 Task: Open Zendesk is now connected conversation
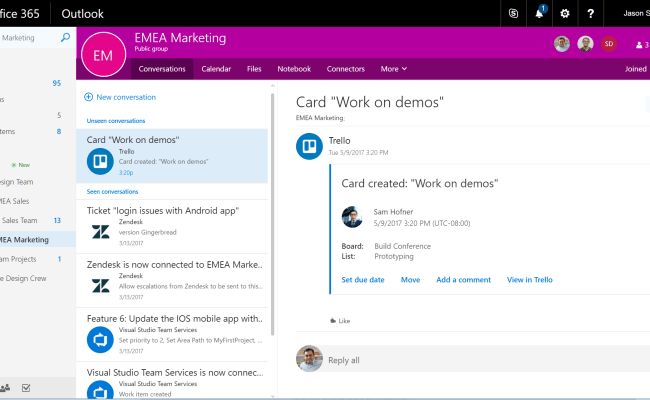click(x=172, y=281)
